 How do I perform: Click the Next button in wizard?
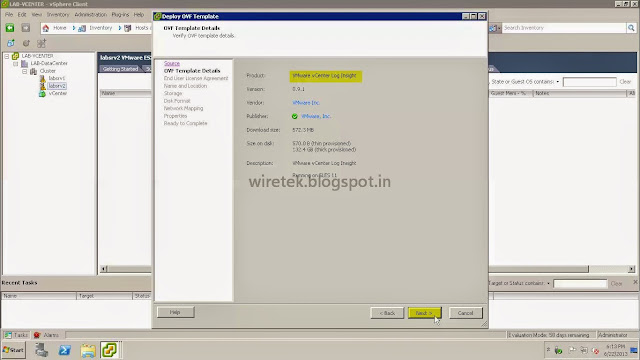coord(424,313)
